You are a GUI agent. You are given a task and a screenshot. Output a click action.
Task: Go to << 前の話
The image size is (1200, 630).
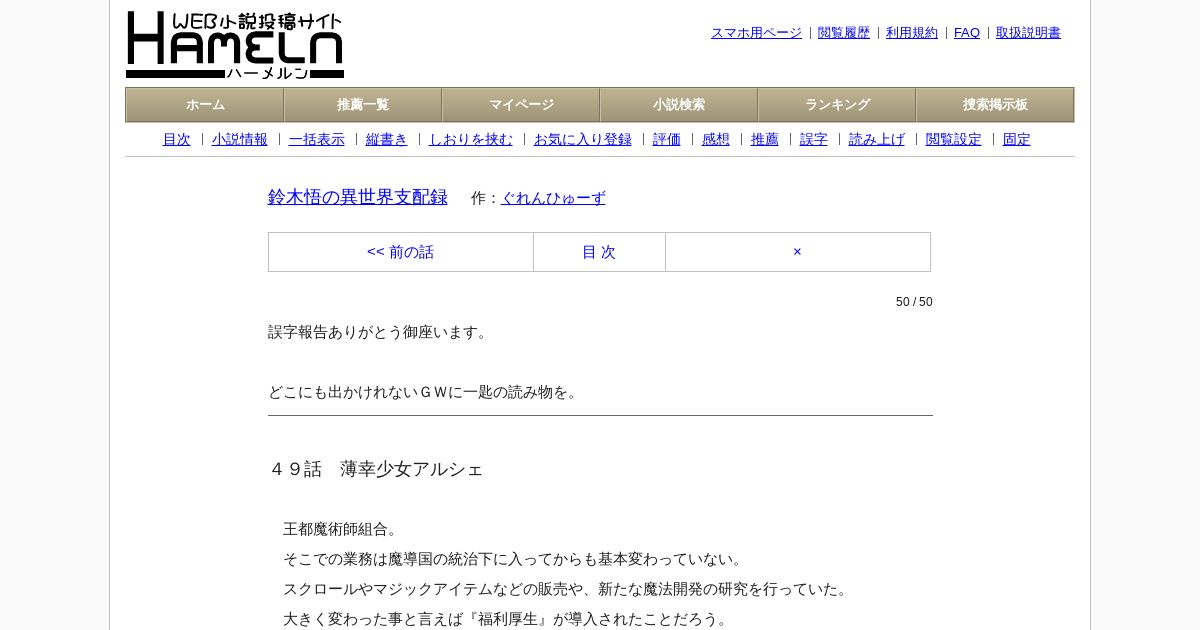point(401,252)
